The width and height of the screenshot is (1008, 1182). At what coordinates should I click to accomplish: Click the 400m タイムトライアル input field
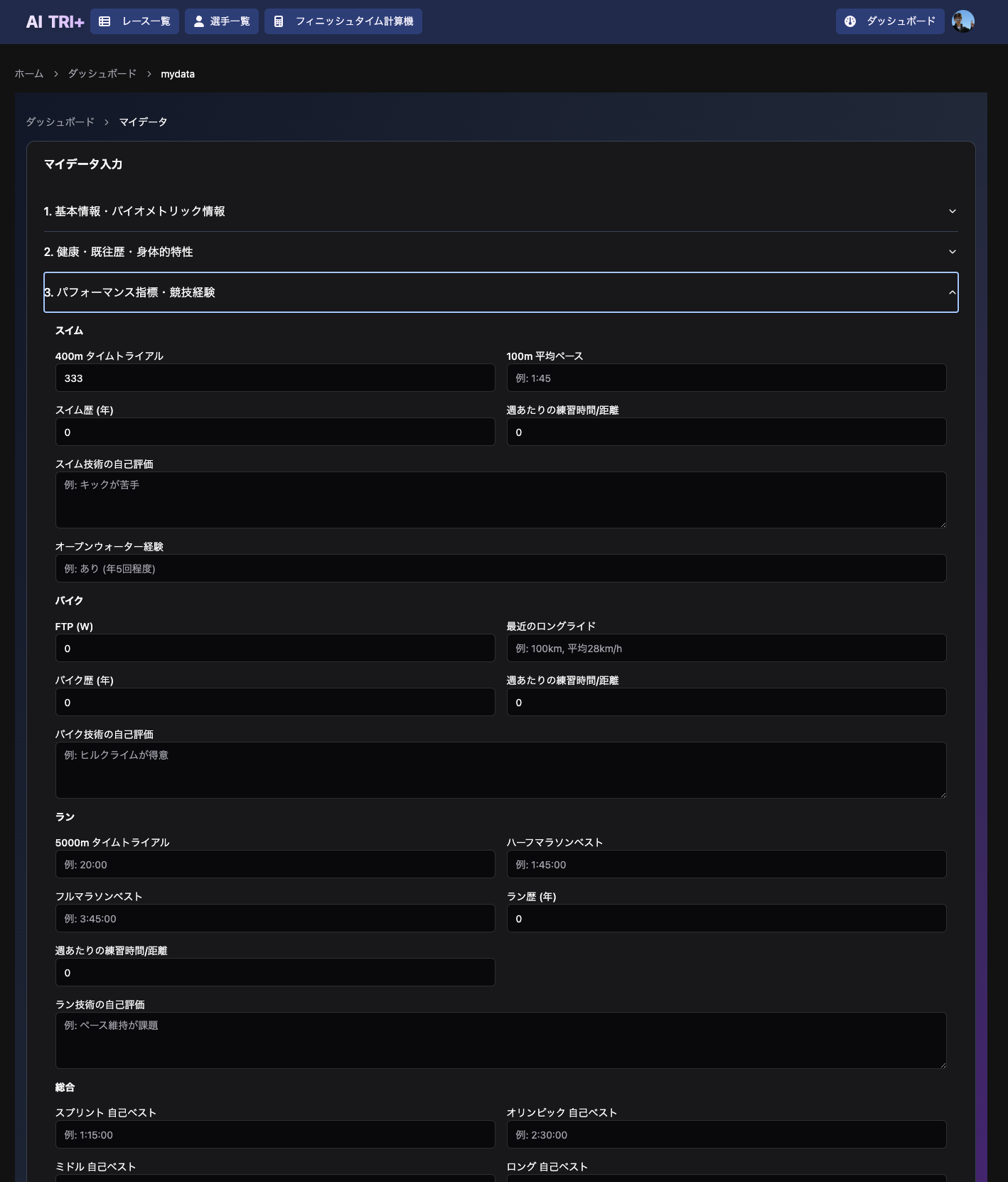click(x=275, y=378)
